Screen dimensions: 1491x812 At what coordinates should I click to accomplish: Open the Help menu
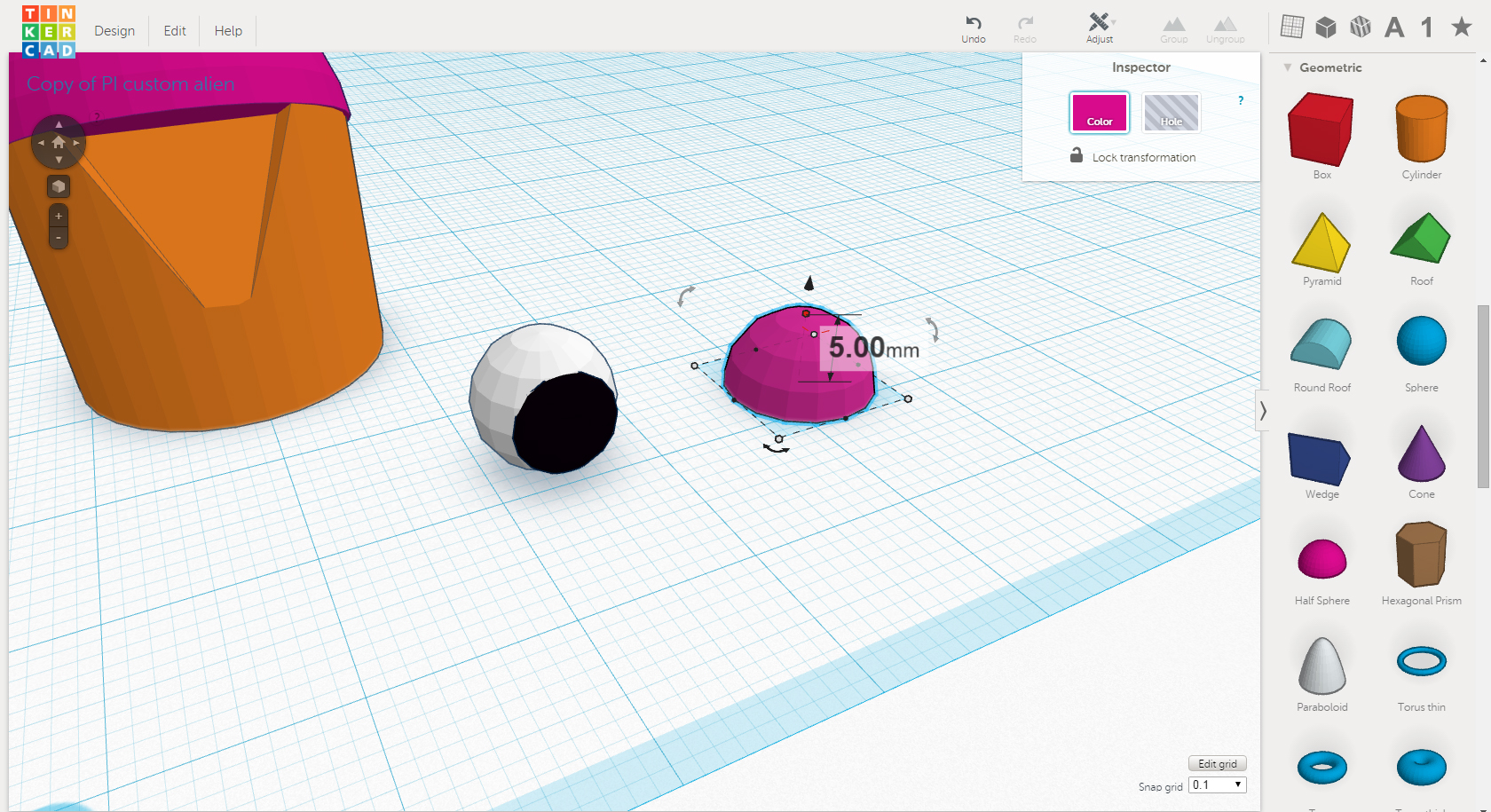[x=228, y=31]
